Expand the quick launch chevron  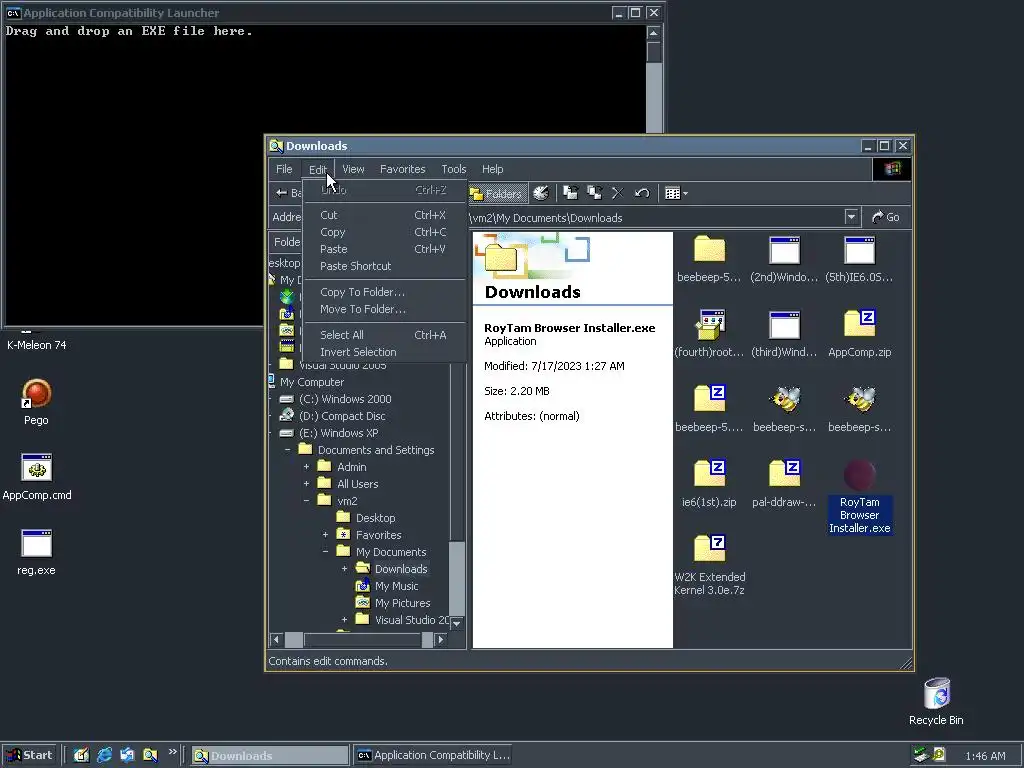(x=172, y=752)
